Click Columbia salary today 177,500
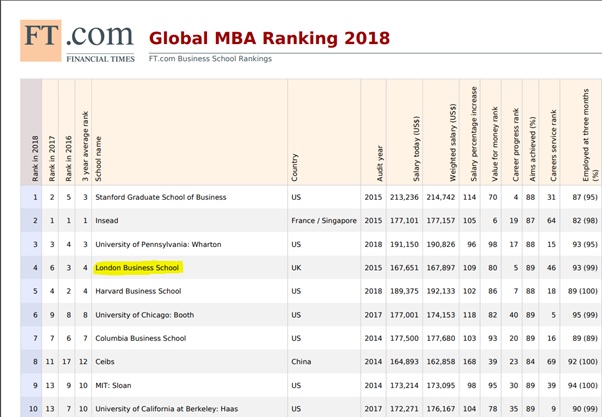Screen dimensions: 602x417 click(x=404, y=338)
